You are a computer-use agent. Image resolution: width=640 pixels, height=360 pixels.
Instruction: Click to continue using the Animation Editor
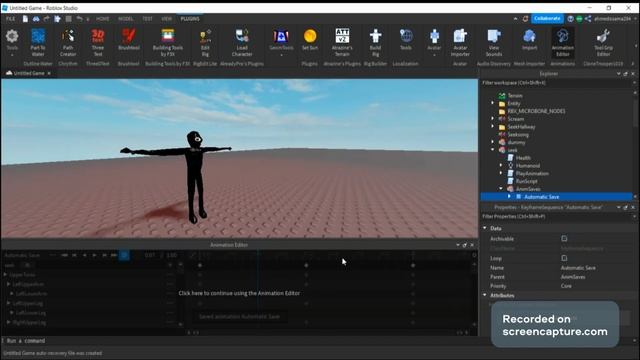239,293
